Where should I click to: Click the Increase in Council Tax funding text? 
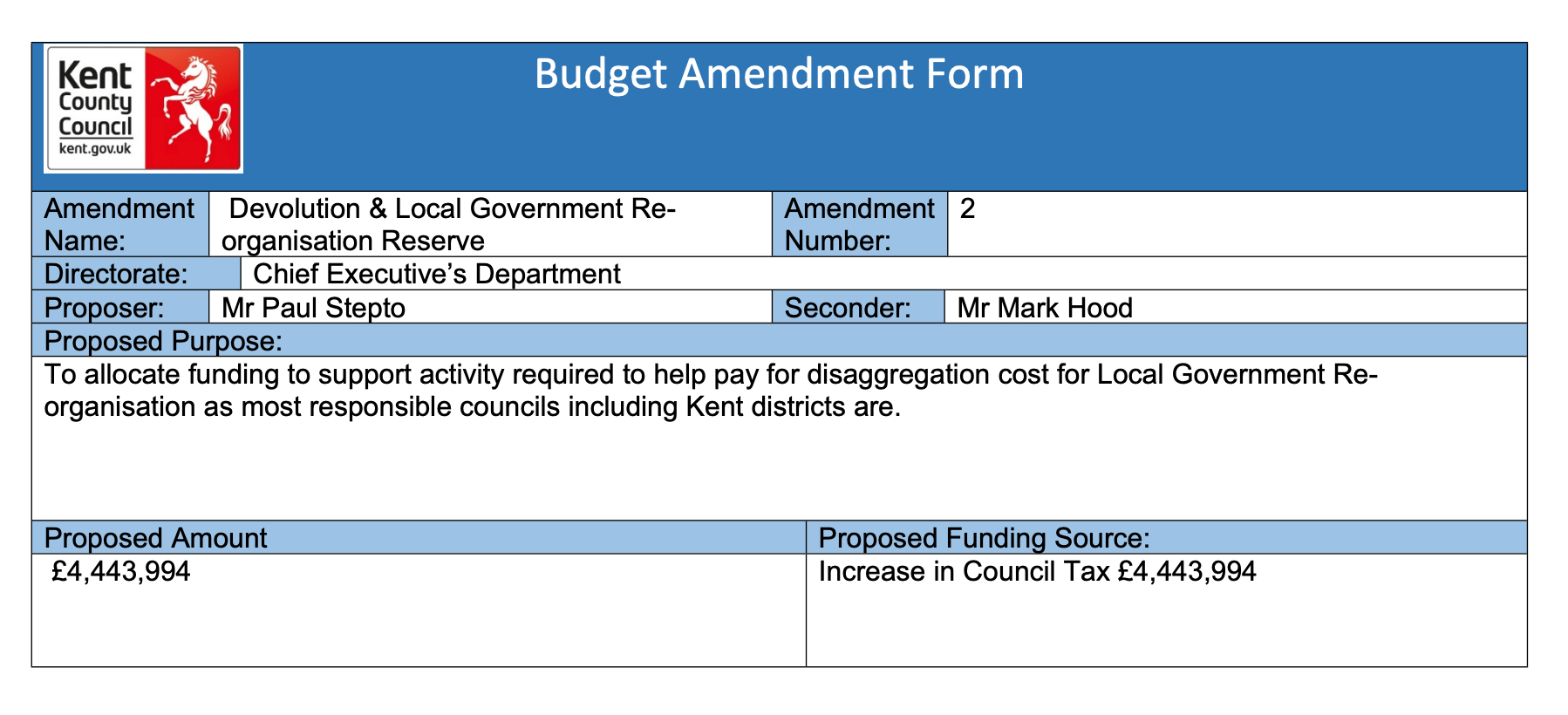point(1037,572)
